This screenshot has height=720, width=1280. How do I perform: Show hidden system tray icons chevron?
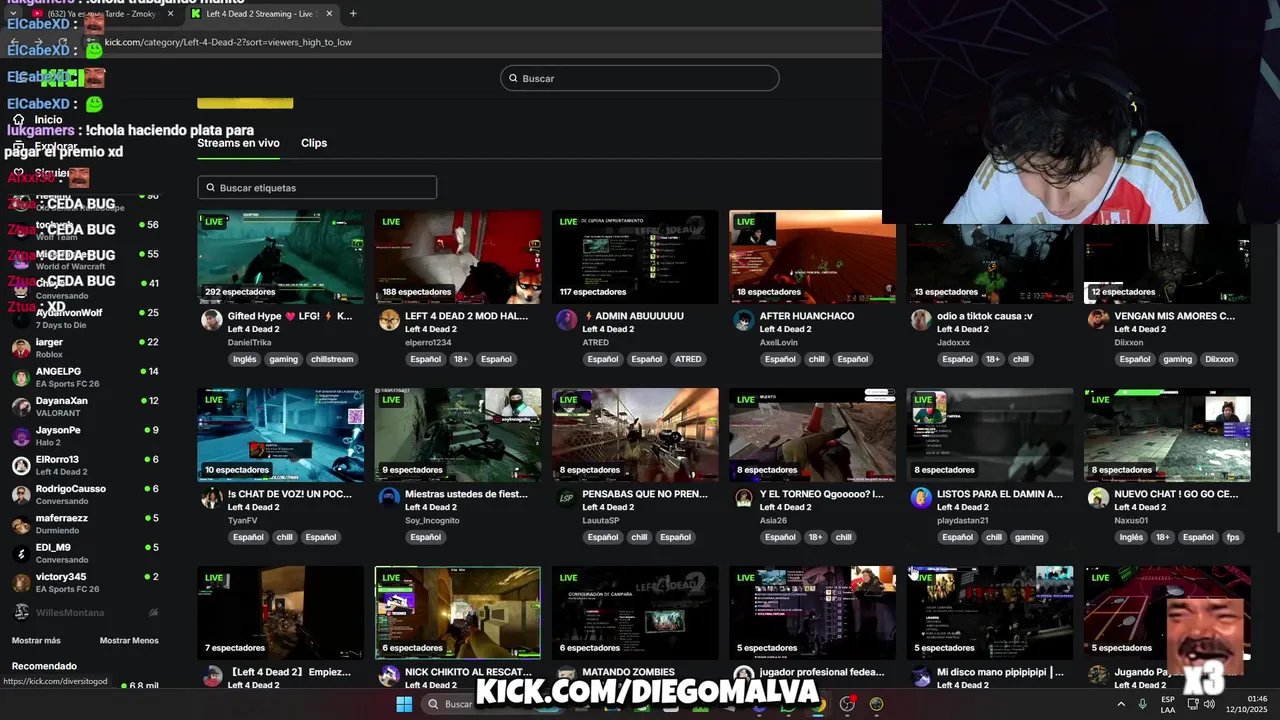1120,704
